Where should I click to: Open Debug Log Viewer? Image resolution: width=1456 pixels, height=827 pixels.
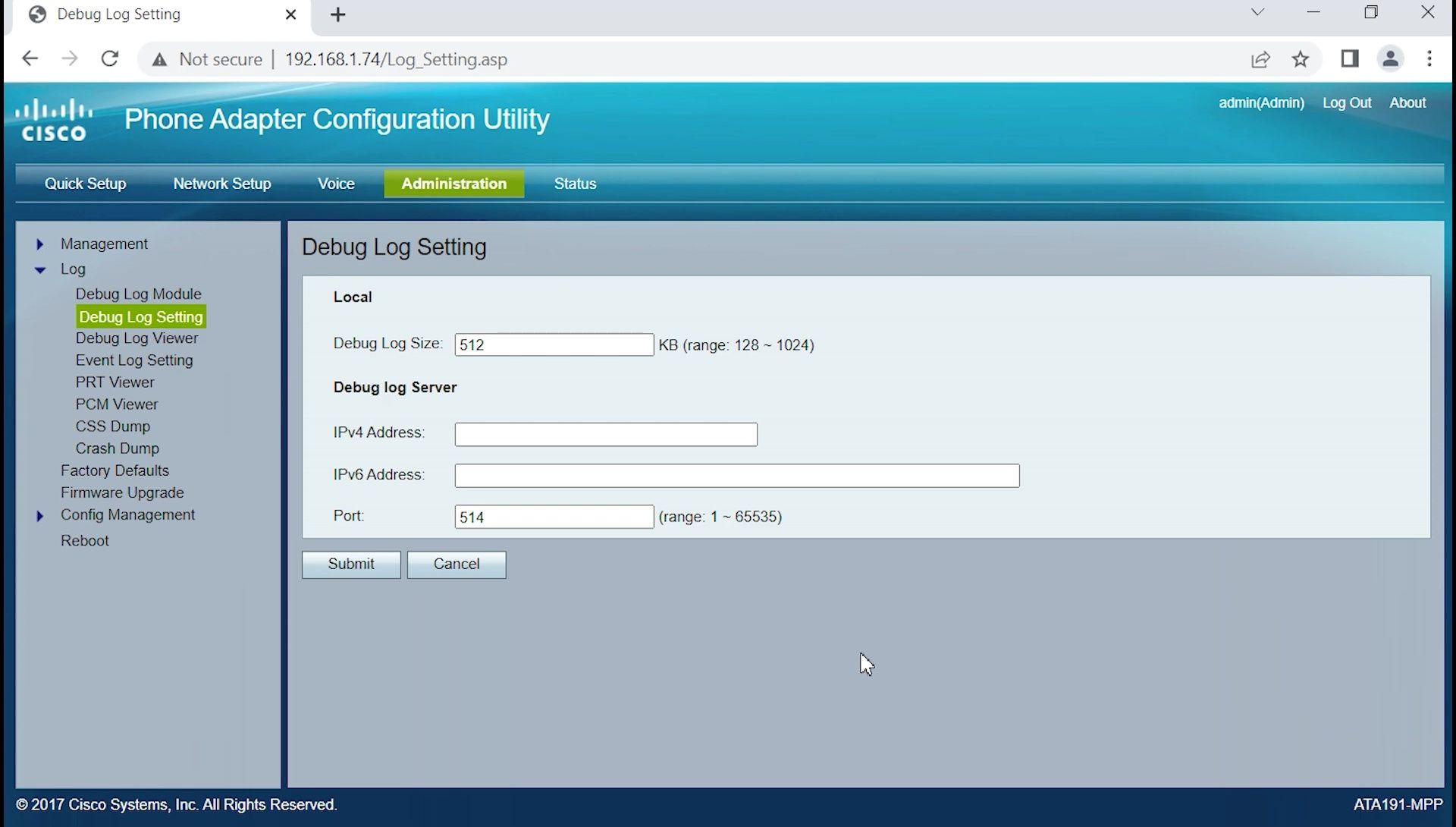(x=136, y=338)
